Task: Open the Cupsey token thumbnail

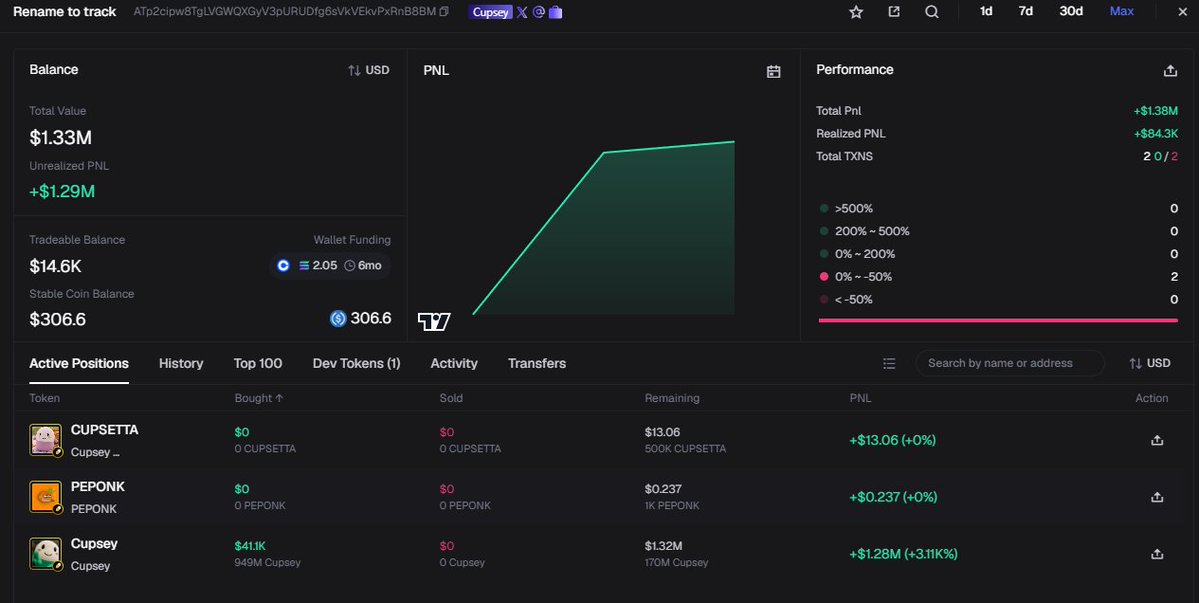Action: point(46,554)
